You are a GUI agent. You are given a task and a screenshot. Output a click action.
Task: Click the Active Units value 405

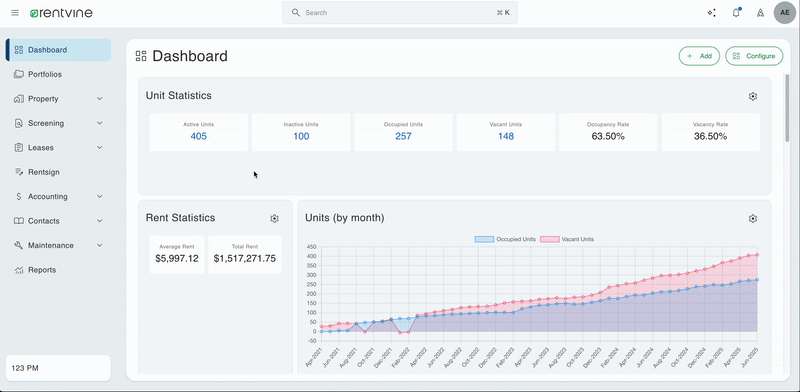coord(198,136)
